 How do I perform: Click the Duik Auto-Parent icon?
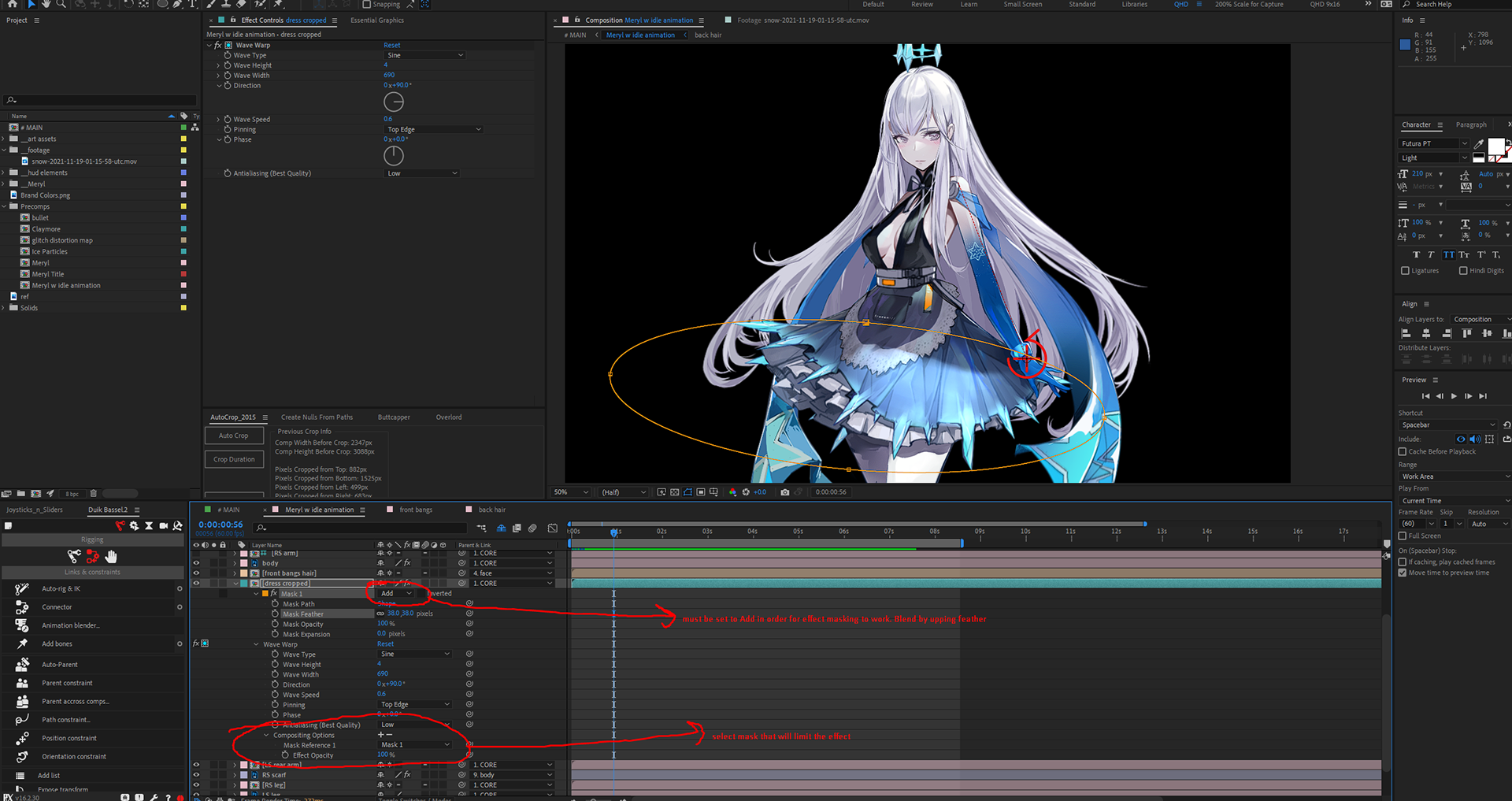[22, 665]
